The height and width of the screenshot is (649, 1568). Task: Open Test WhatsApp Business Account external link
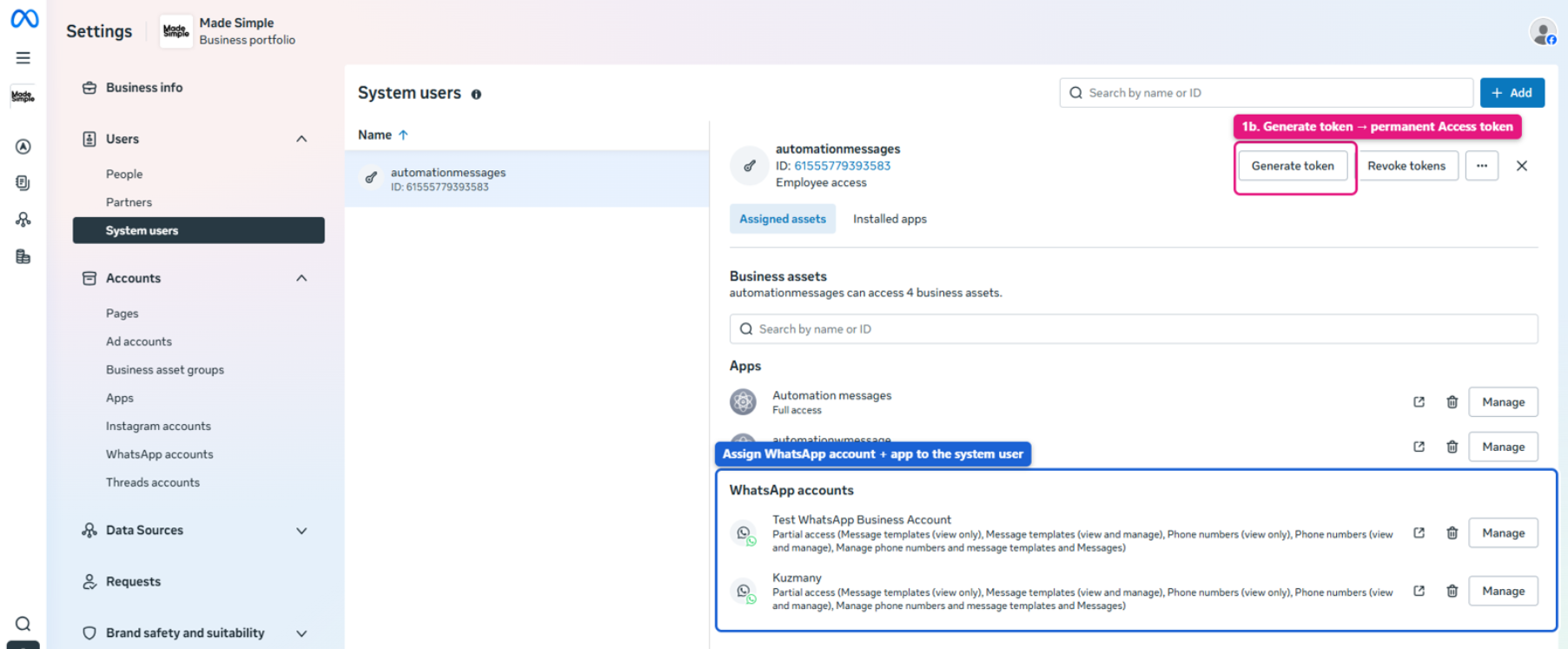[1419, 533]
